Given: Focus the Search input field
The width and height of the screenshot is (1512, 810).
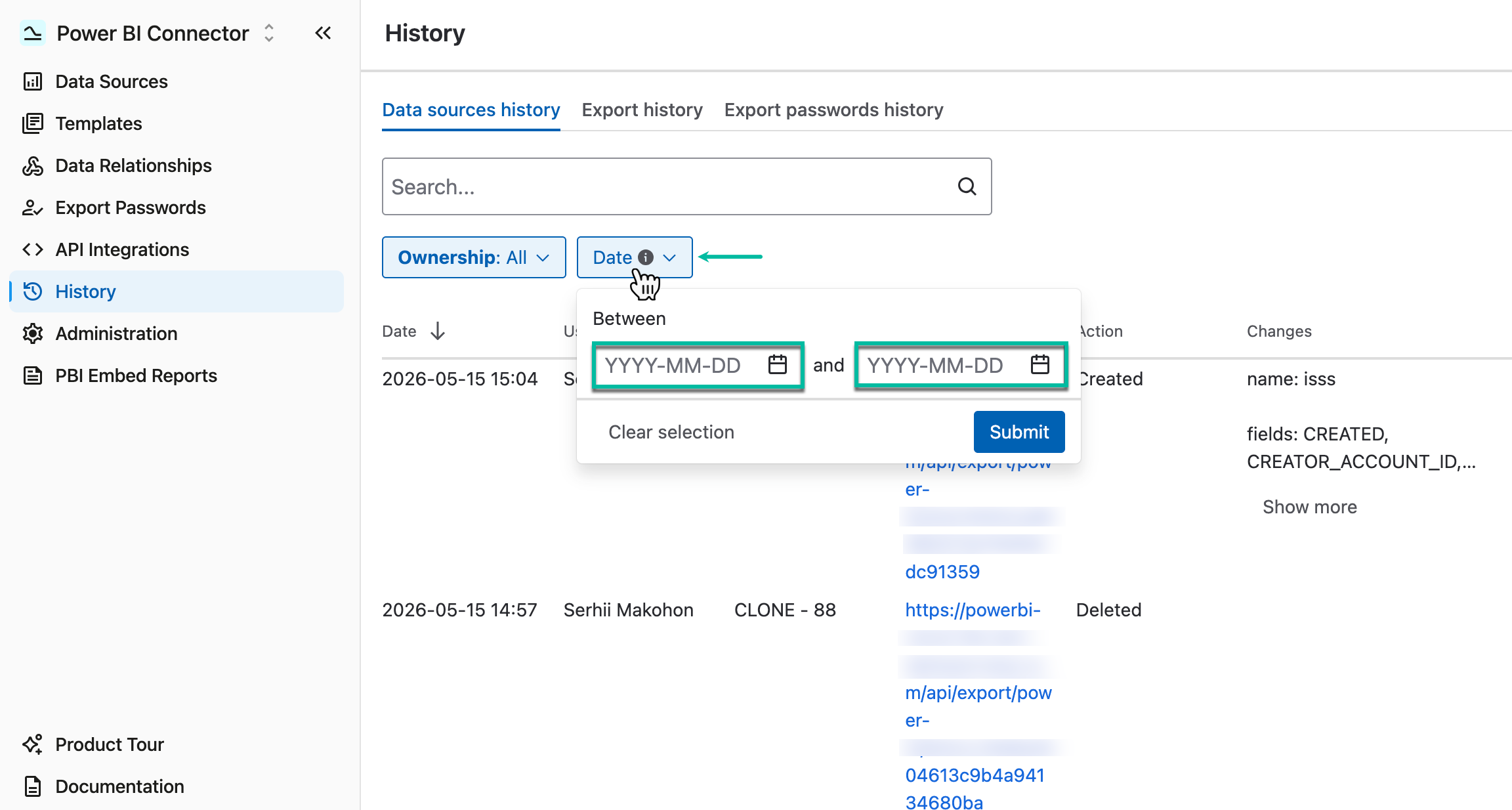Looking at the screenshot, I should (x=686, y=186).
